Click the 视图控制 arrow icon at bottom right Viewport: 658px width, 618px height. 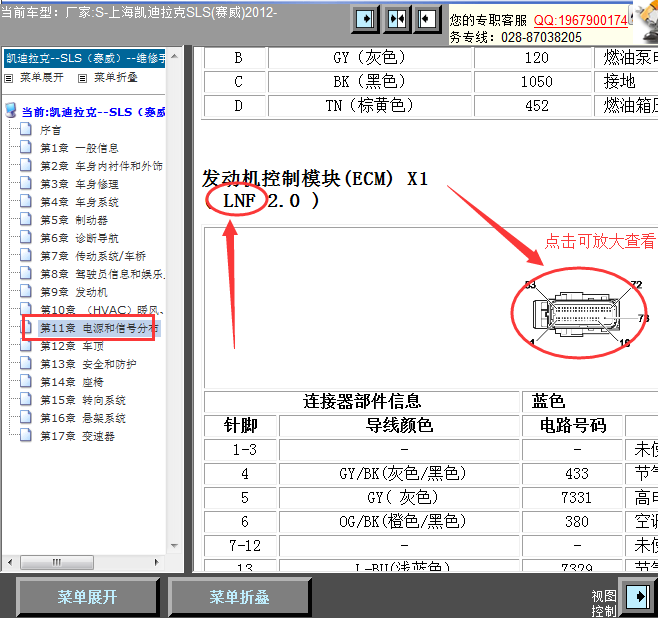(638, 596)
